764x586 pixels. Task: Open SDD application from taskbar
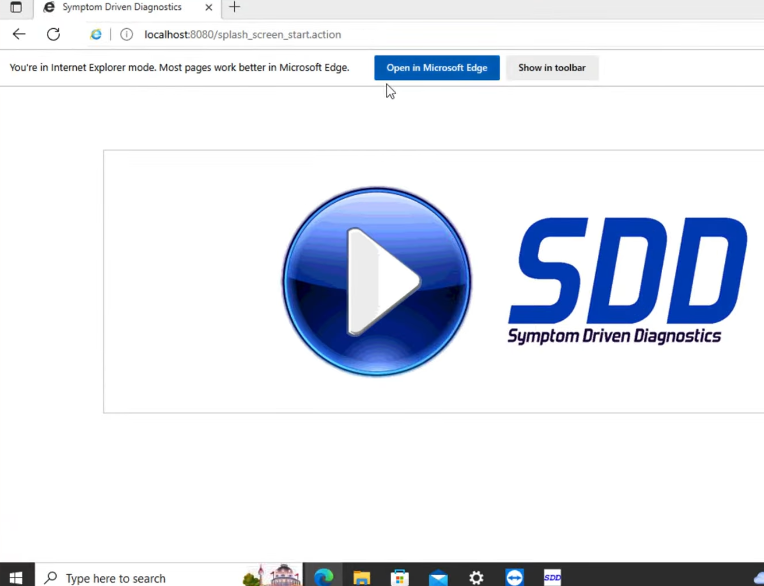[x=553, y=578]
